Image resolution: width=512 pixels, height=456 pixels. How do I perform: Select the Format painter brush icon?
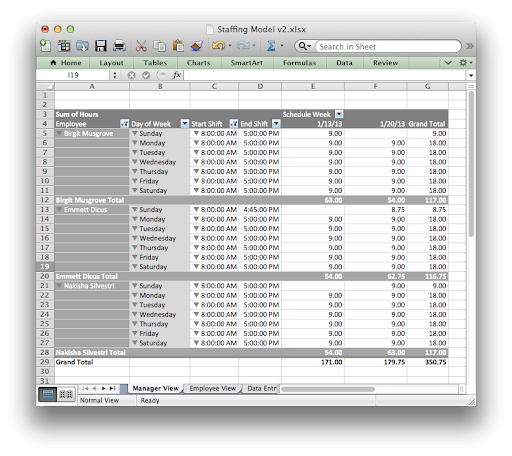(x=197, y=46)
